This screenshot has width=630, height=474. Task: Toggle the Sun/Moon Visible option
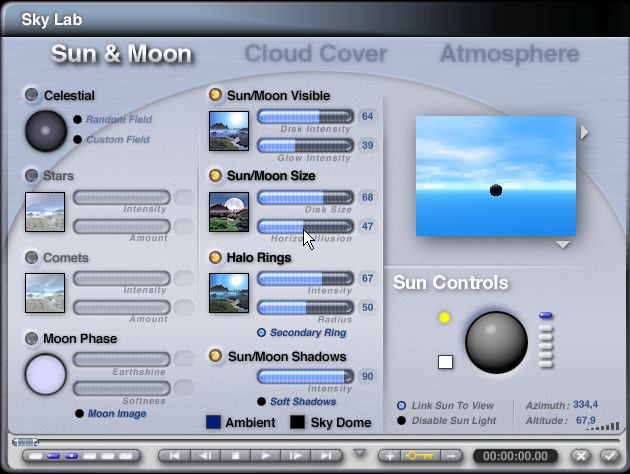tap(215, 95)
